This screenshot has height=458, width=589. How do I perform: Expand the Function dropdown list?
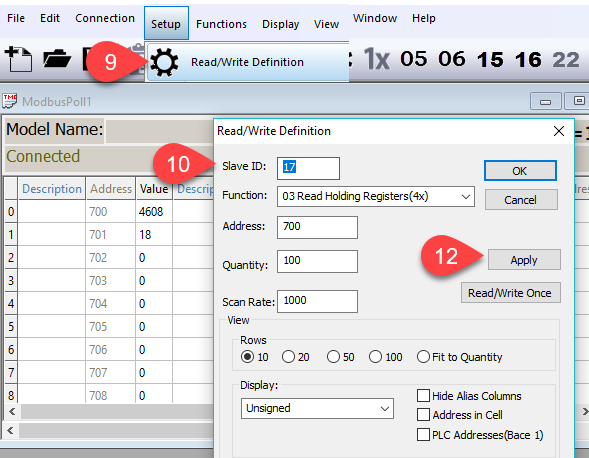coord(376,197)
